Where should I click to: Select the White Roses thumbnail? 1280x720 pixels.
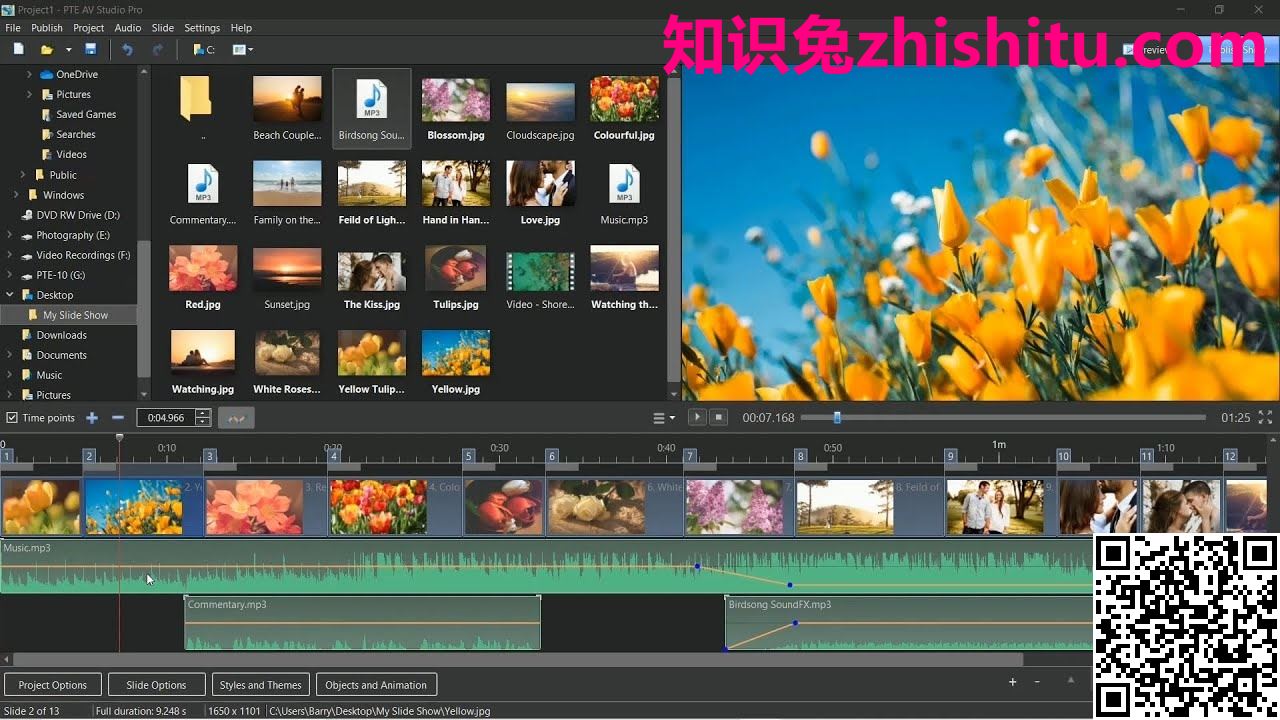click(287, 353)
